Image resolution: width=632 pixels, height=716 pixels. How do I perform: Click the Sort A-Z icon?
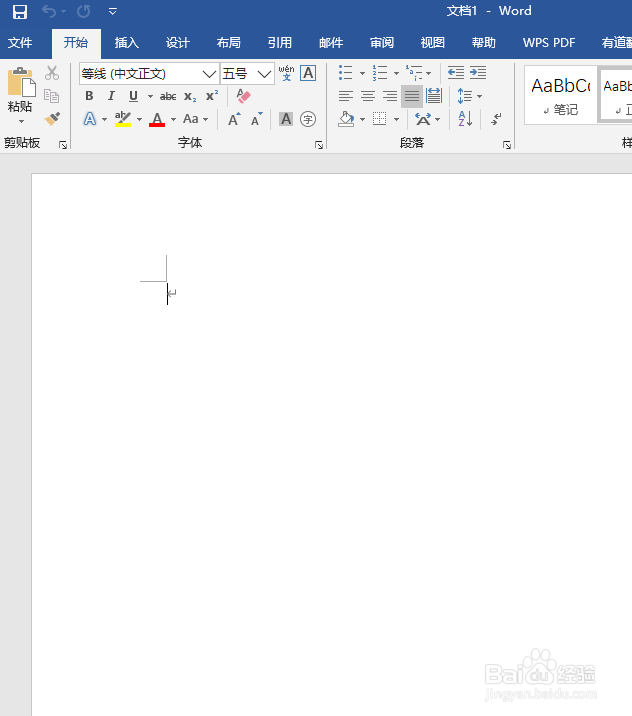465,119
